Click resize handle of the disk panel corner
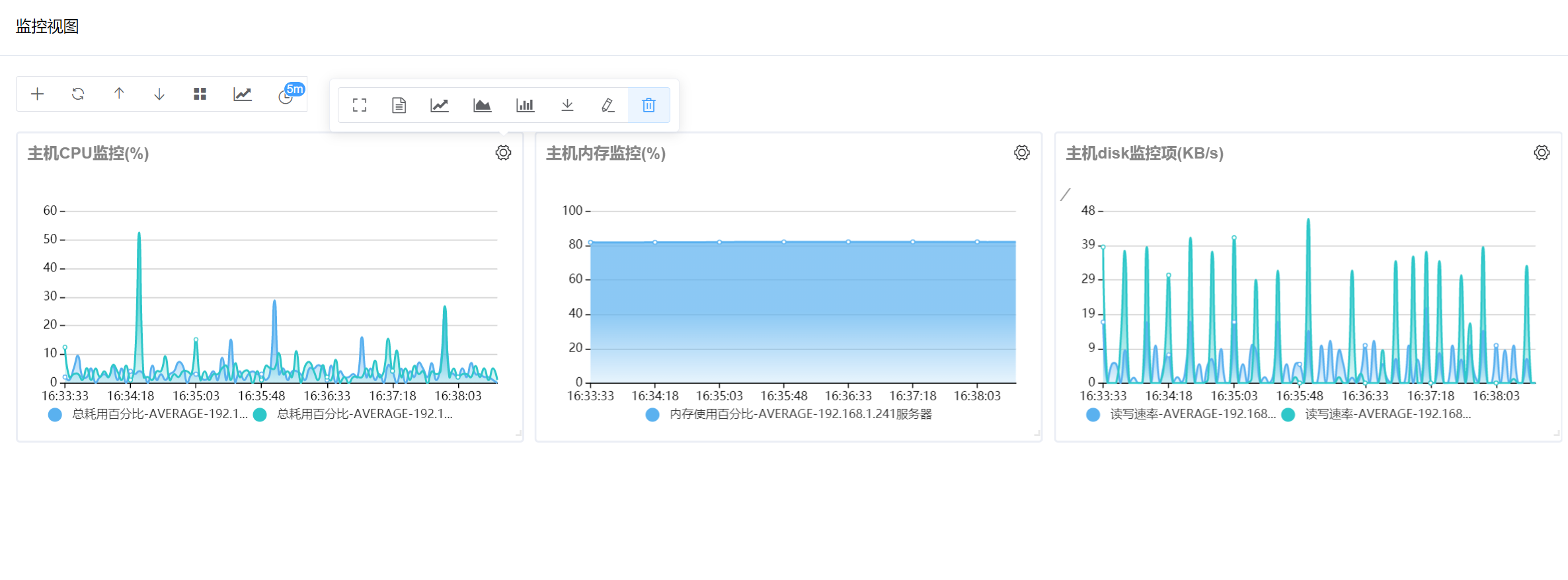1568x580 pixels. [1557, 434]
